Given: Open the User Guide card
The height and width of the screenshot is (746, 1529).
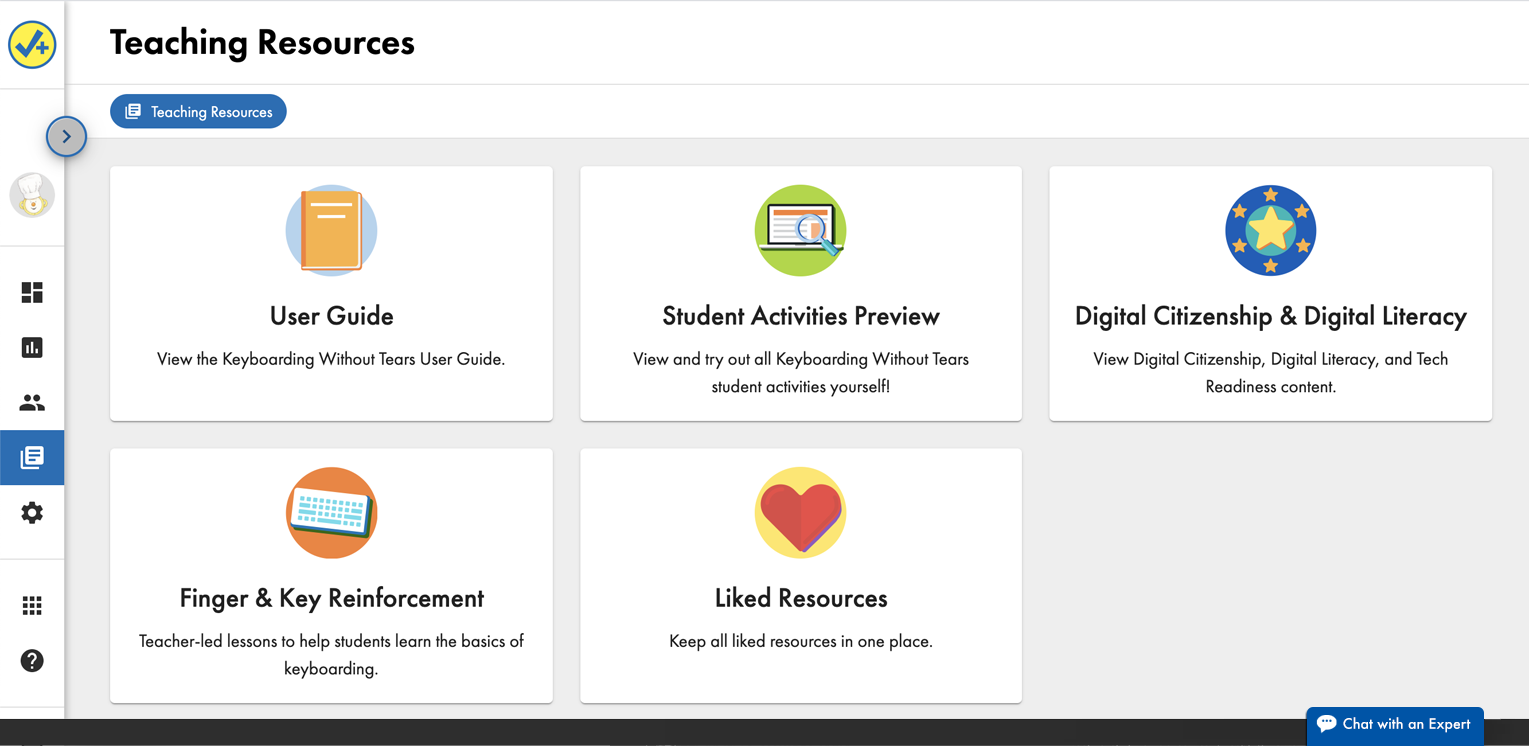Looking at the screenshot, I should (331, 293).
